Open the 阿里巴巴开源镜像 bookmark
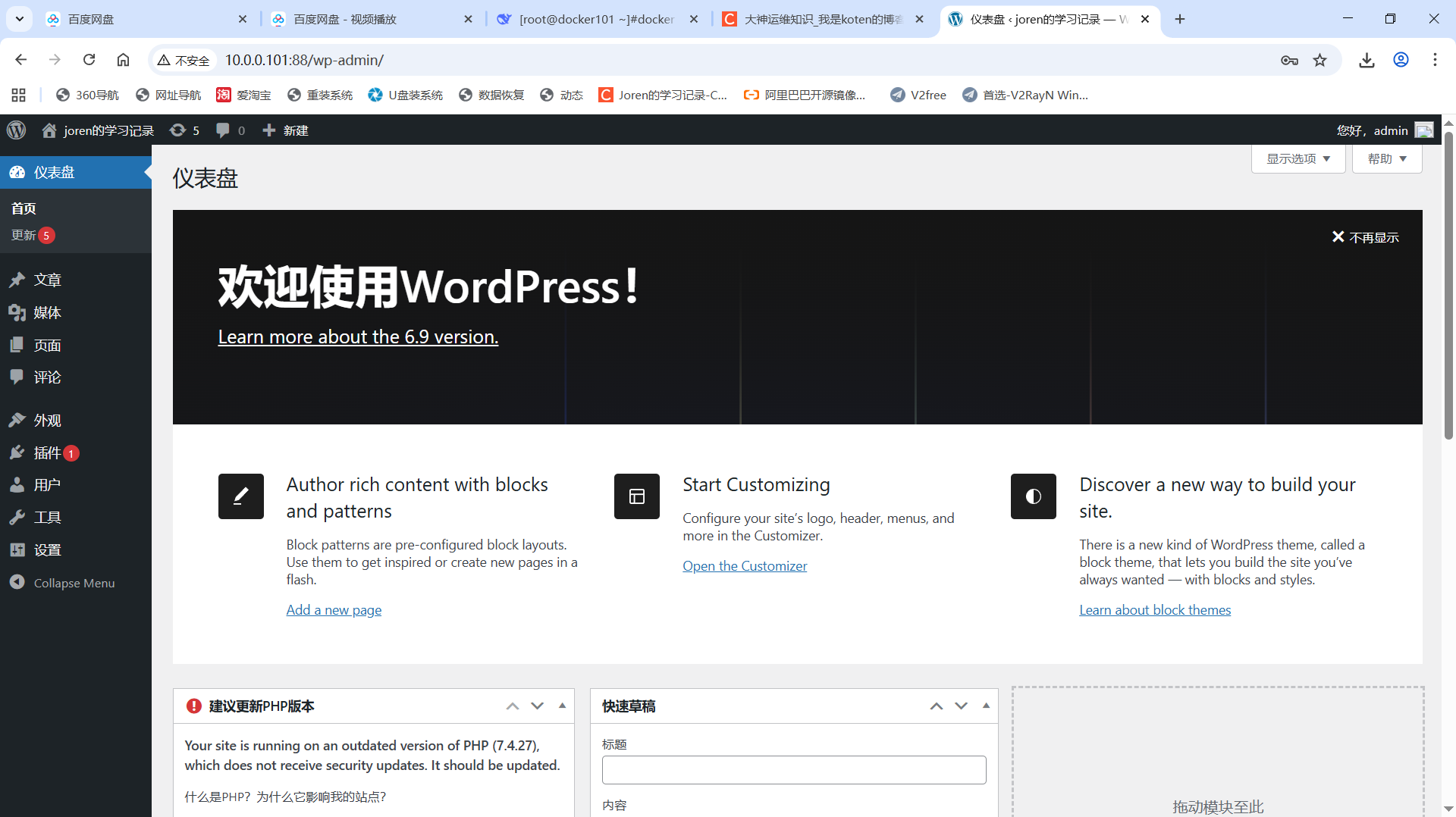This screenshot has width=1456, height=817. click(805, 95)
